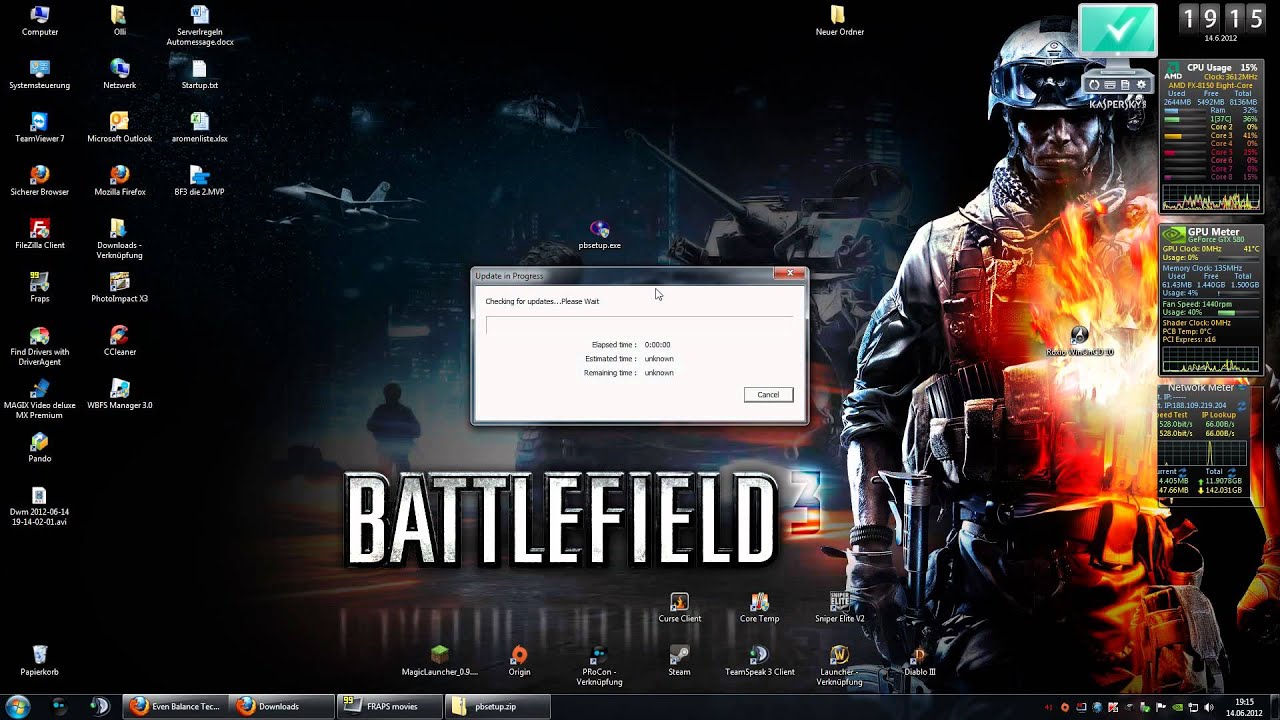
Task: Select the CCleaner desktop shortcut
Action: click(x=119, y=341)
